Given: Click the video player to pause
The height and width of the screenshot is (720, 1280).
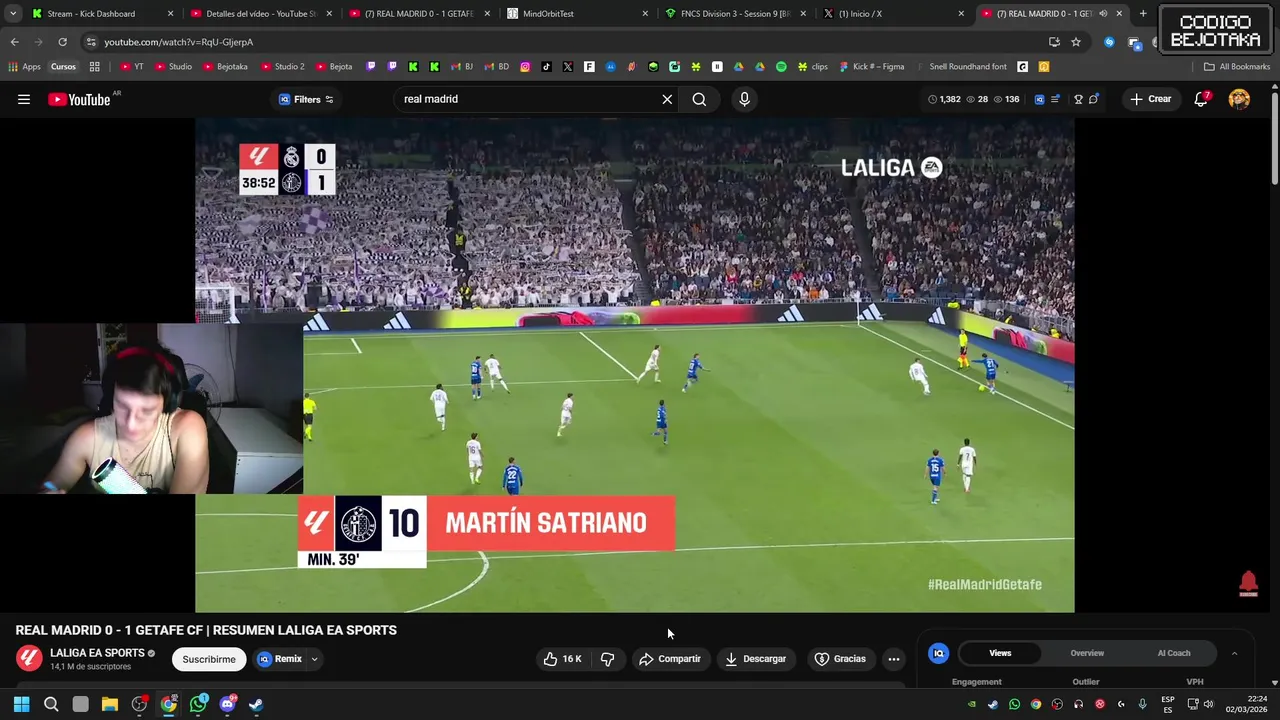Looking at the screenshot, I should [x=635, y=365].
